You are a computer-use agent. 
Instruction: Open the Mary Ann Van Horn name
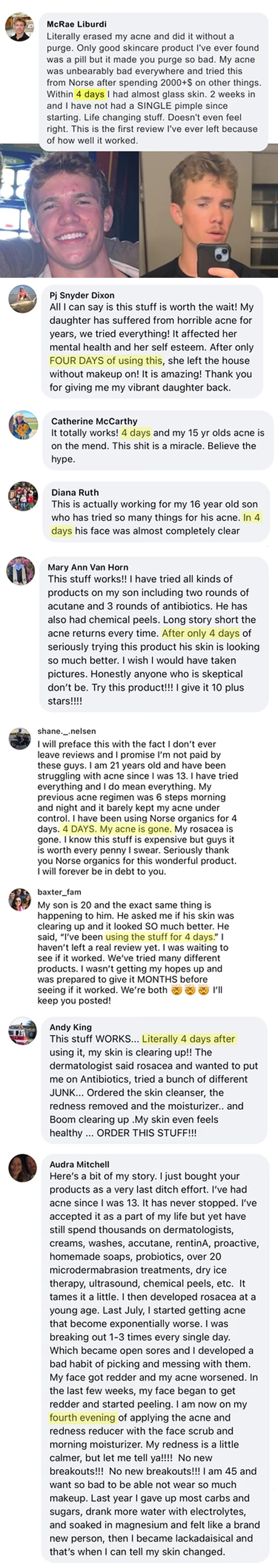tap(88, 567)
